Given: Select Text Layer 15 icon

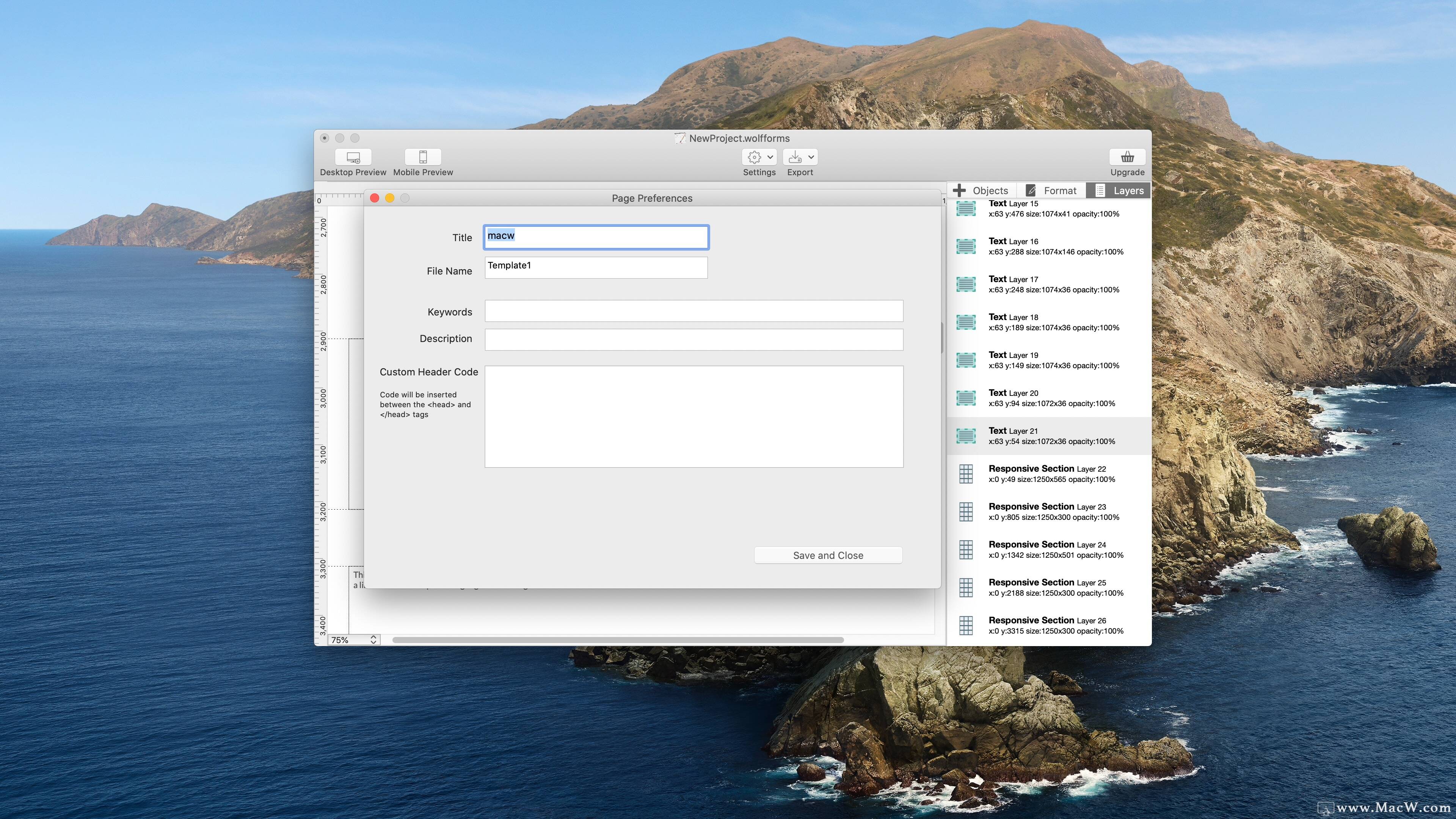Looking at the screenshot, I should 966,208.
